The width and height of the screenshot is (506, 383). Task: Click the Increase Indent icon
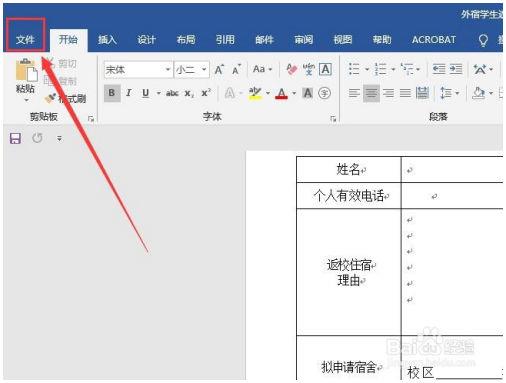[x=456, y=69]
